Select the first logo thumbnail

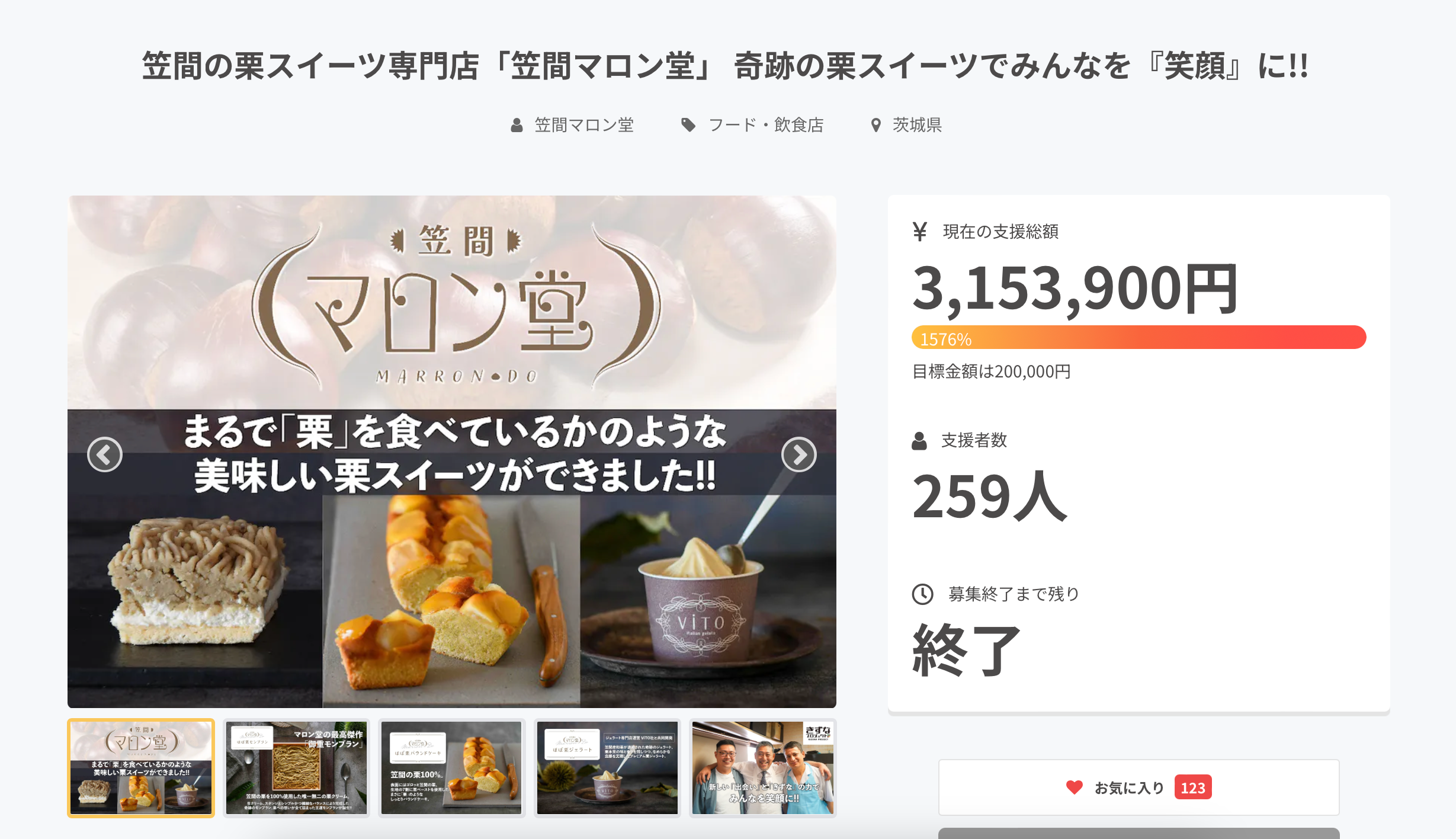coord(141,768)
